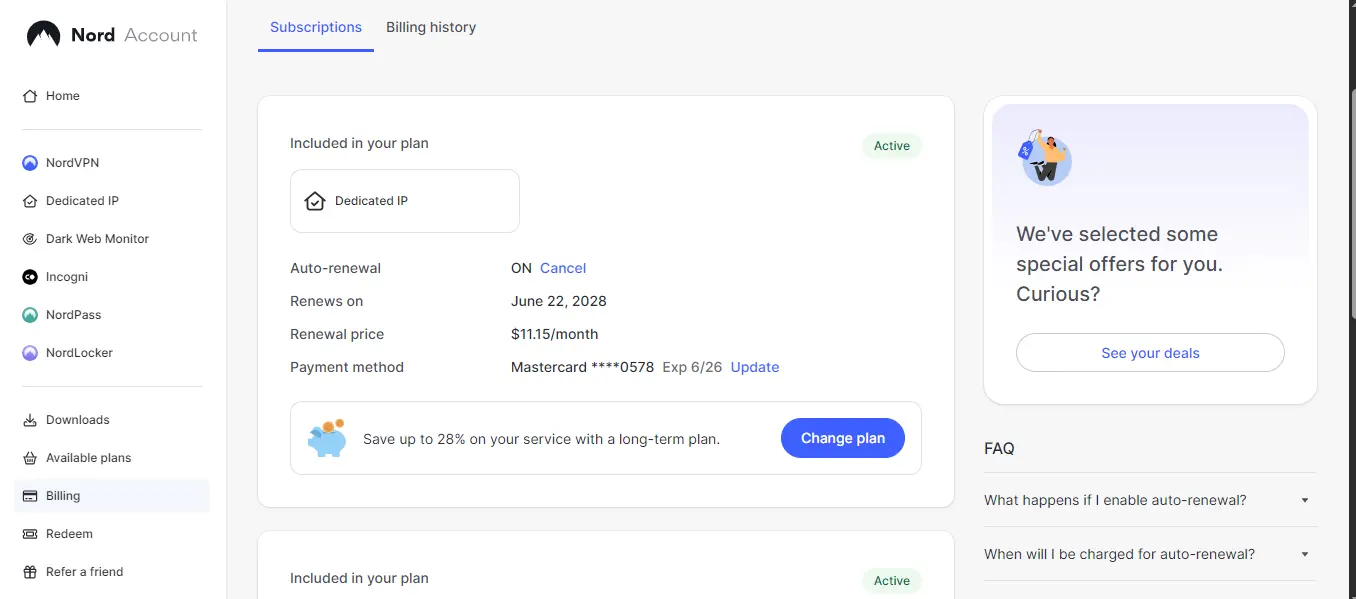1356x599 pixels.
Task: Click the Change plan button
Action: click(x=843, y=438)
